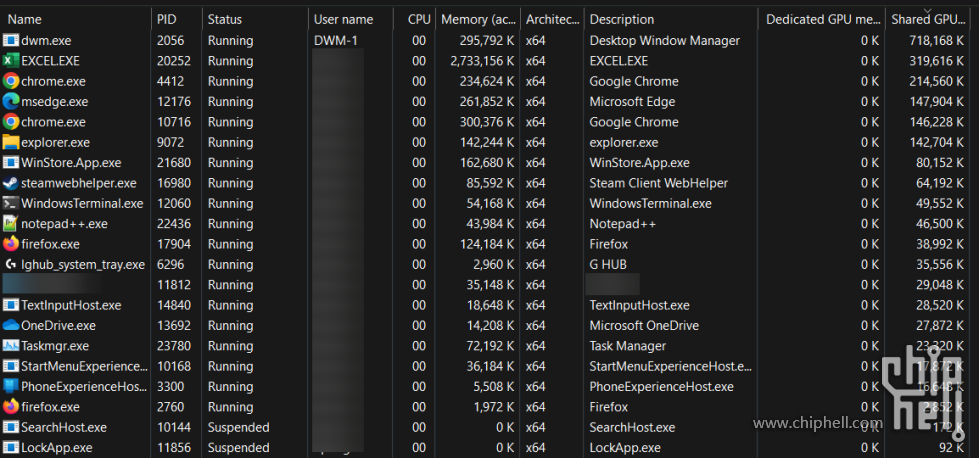This screenshot has height=458, width=979.
Task: Sort by the Description column header
Action: point(671,19)
